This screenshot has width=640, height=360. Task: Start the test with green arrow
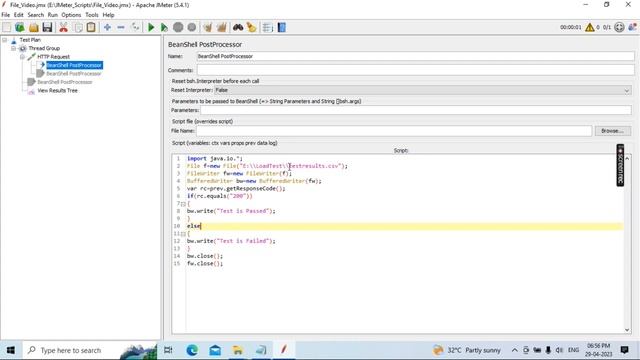tap(151, 27)
